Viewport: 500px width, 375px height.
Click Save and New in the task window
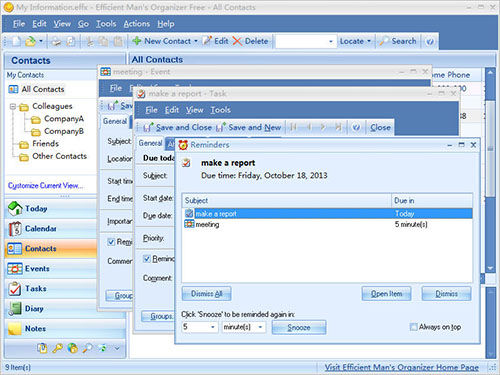[x=249, y=127]
